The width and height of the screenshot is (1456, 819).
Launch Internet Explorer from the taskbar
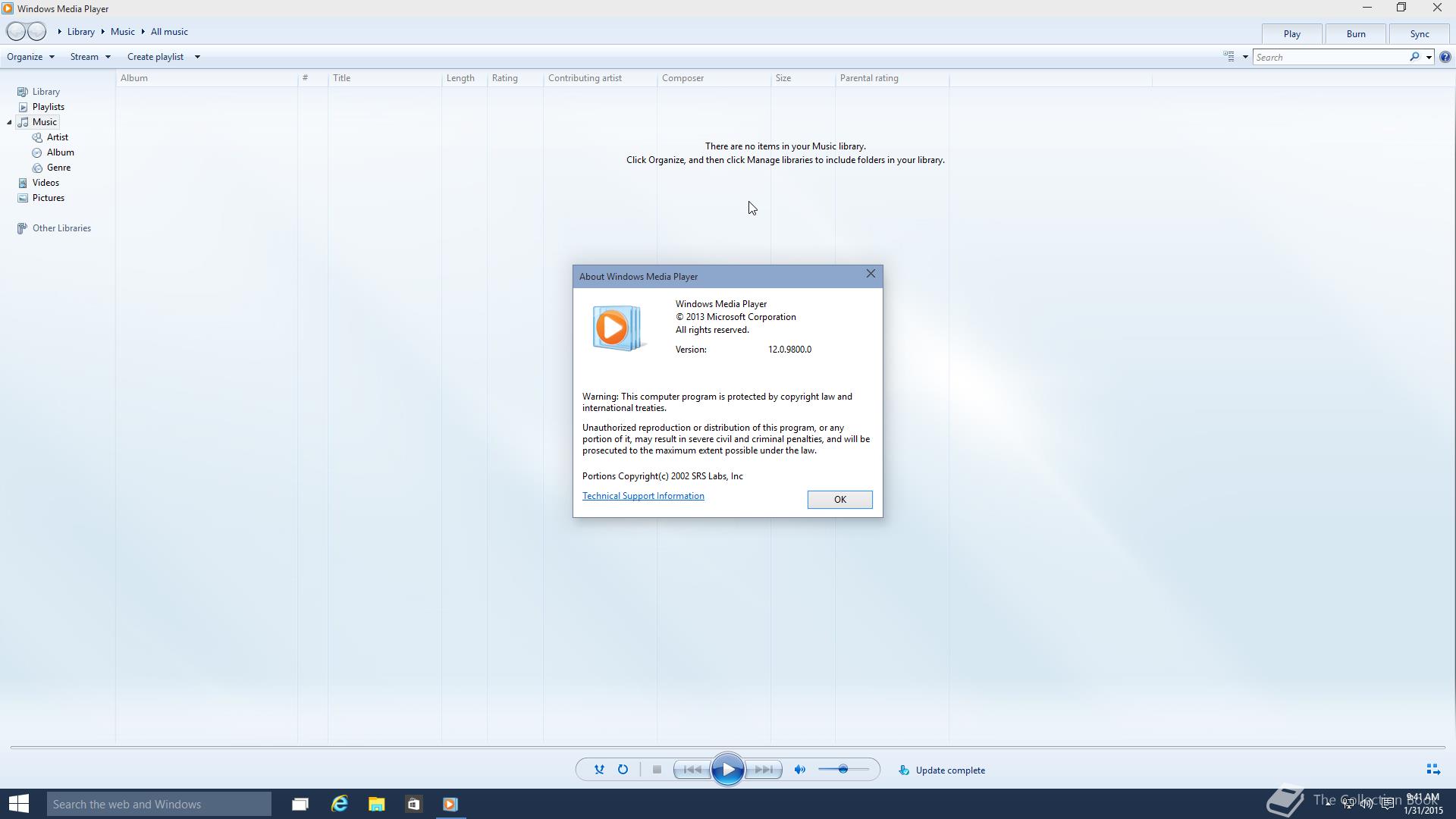pos(339,804)
